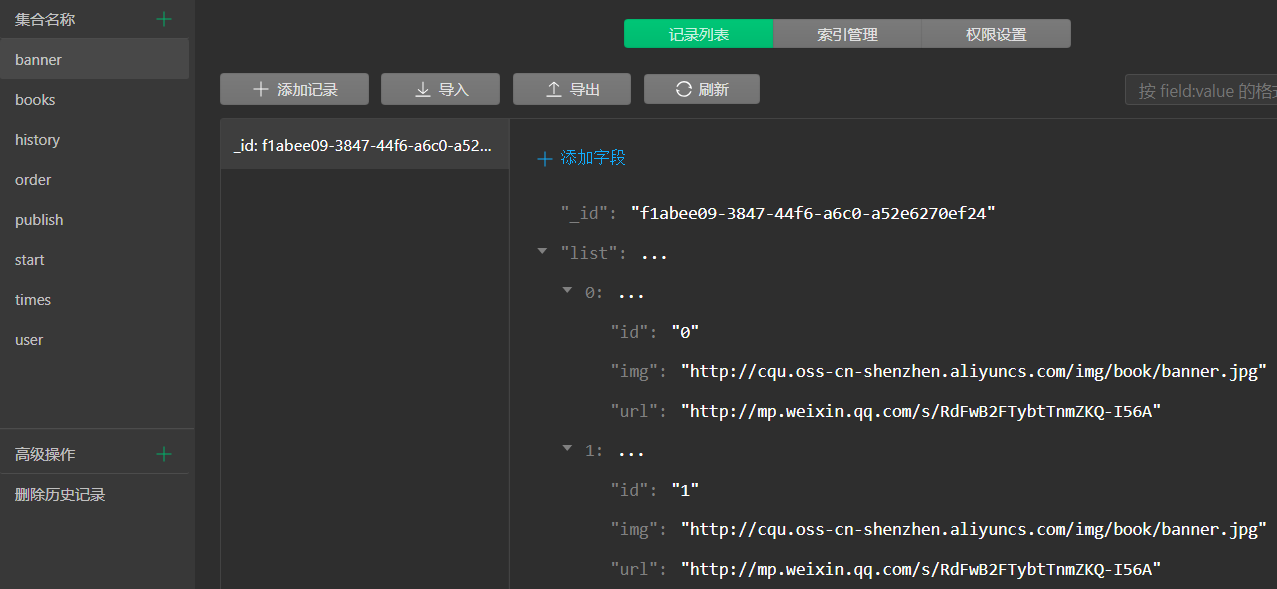Select the user collection
Image resolution: width=1277 pixels, height=589 pixels.
coord(94,339)
